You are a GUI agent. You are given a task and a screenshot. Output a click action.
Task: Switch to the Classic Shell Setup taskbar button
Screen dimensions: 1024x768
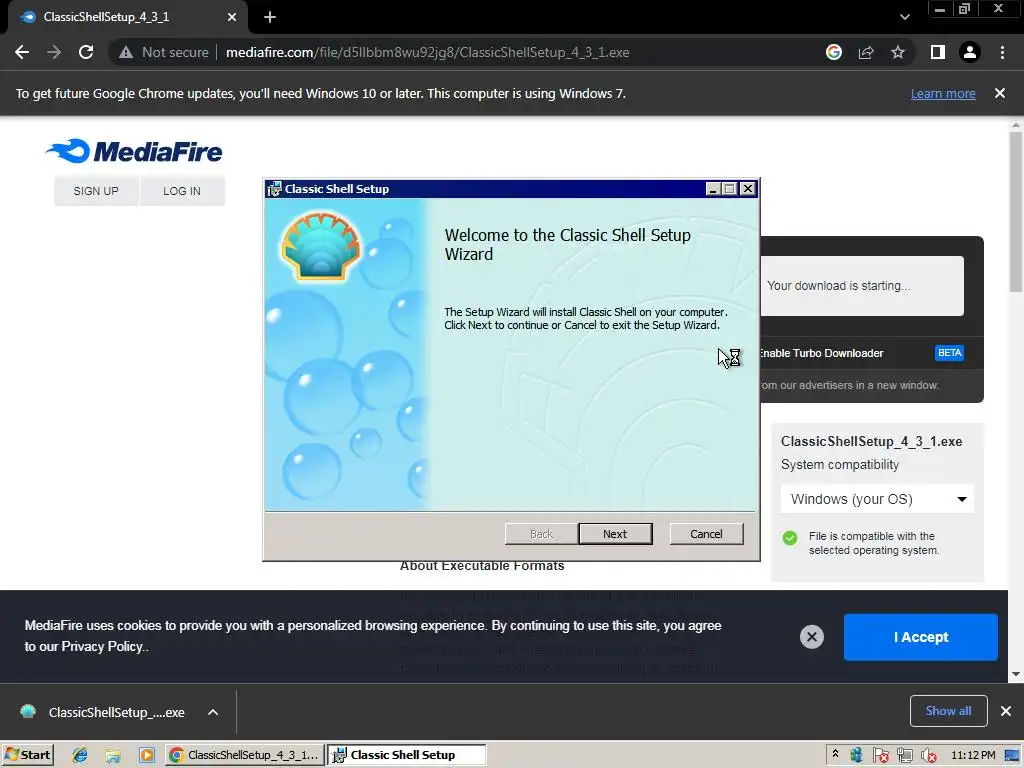407,755
